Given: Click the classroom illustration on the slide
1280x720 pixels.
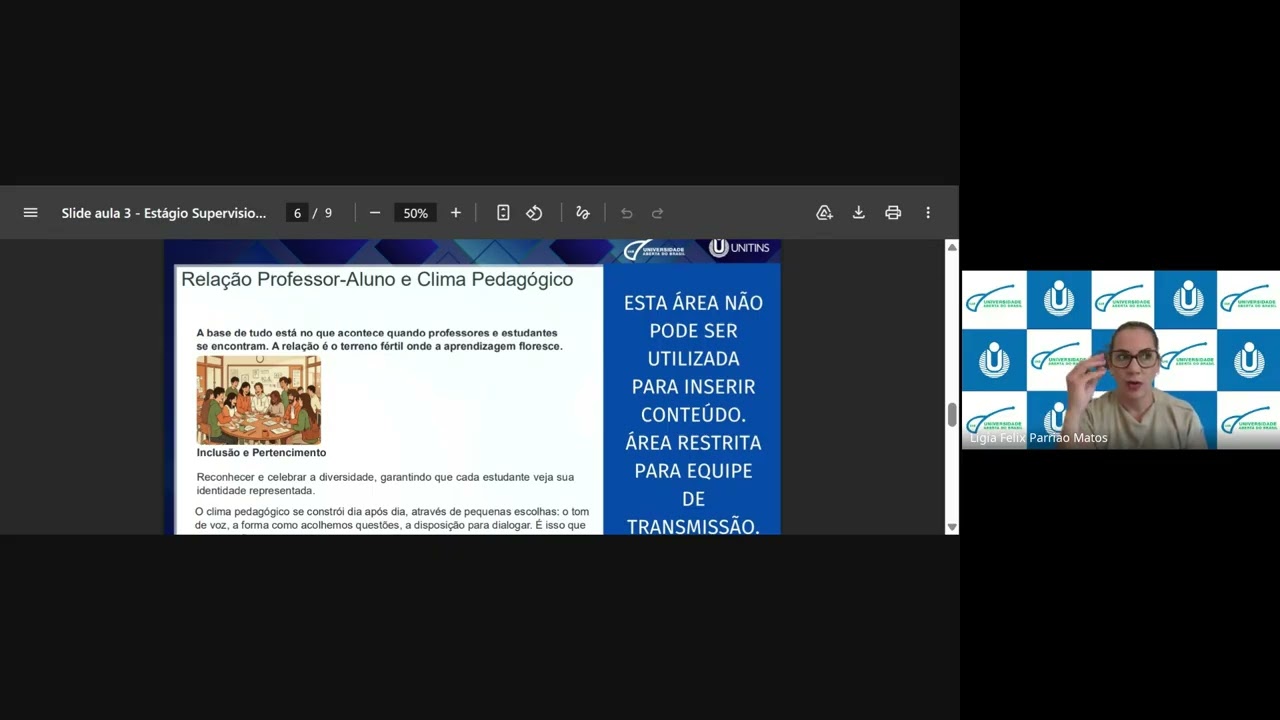Looking at the screenshot, I should [259, 400].
